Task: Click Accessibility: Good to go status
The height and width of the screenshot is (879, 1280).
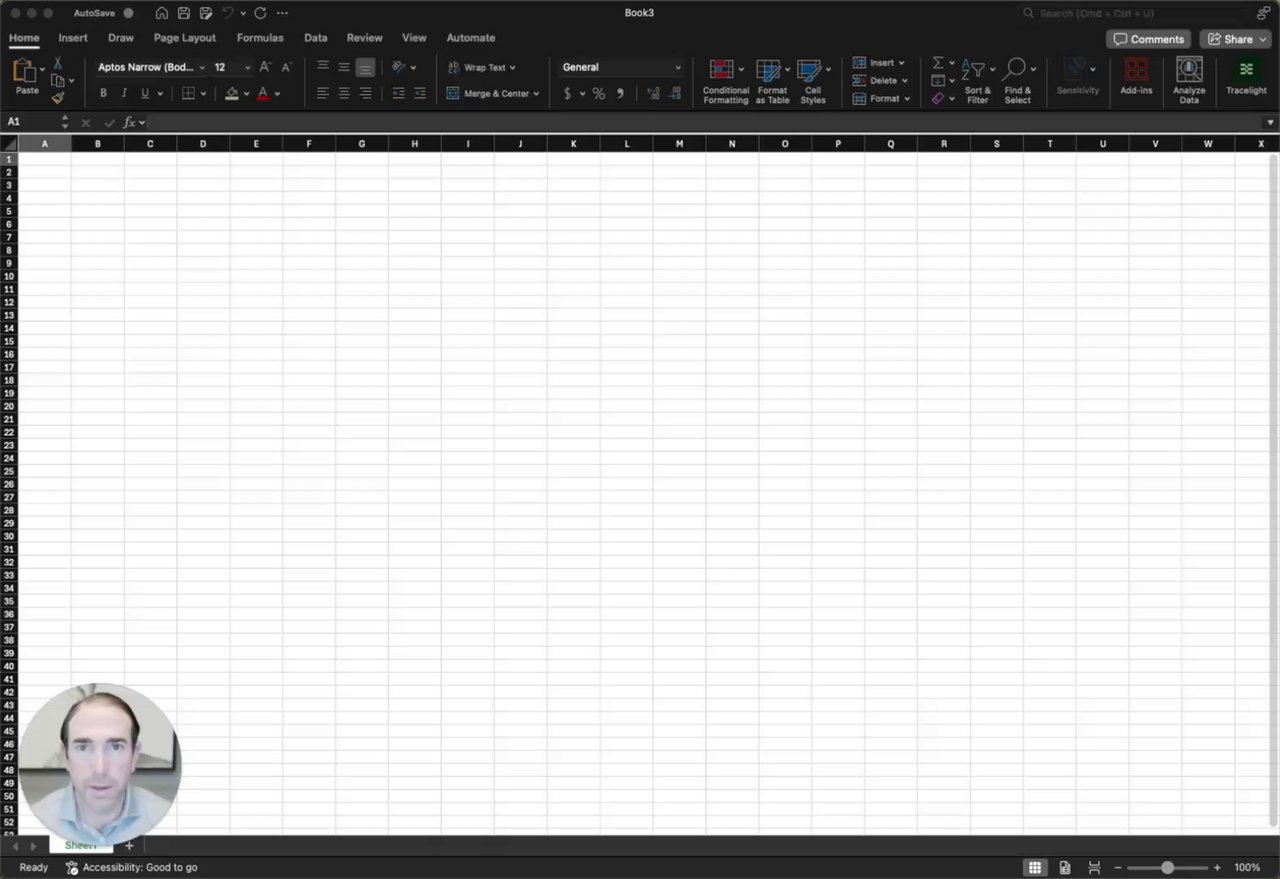Action: coord(131,868)
